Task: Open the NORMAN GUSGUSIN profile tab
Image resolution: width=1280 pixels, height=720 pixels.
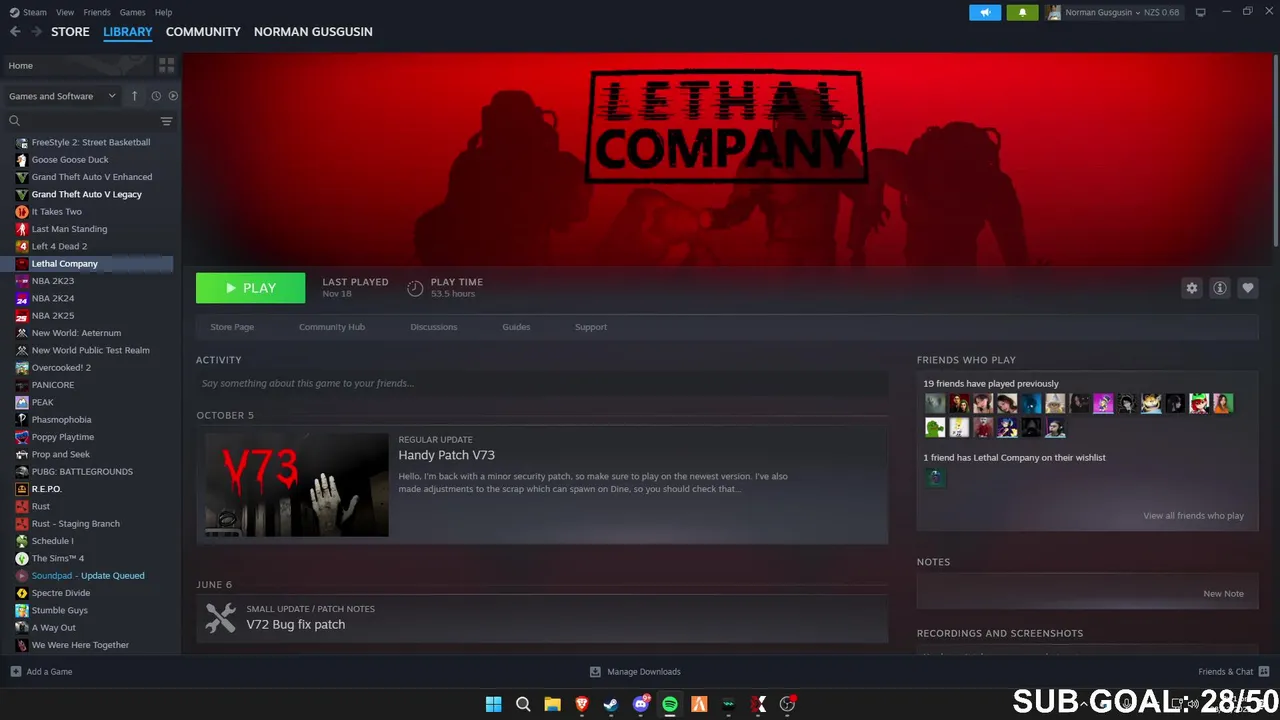Action: click(x=313, y=32)
